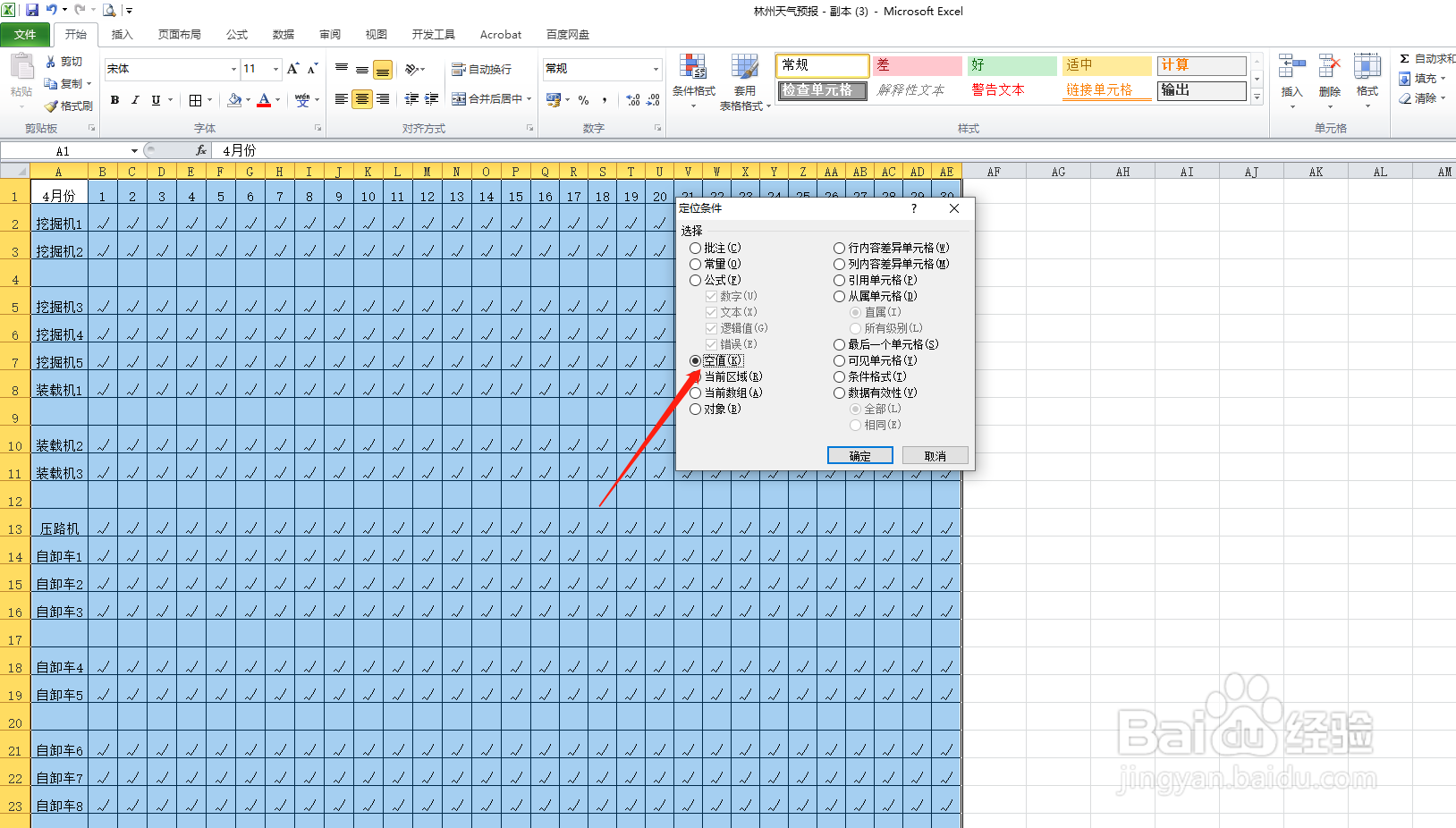1456x828 pixels.
Task: Toggle Underline formatting button
Action: click(156, 100)
